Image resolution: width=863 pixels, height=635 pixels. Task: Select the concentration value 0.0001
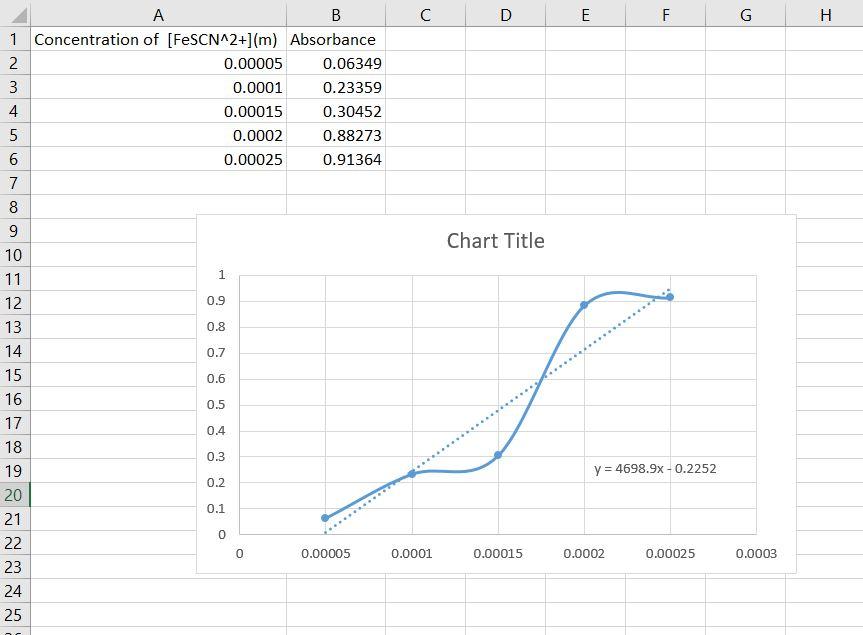[x=253, y=87]
